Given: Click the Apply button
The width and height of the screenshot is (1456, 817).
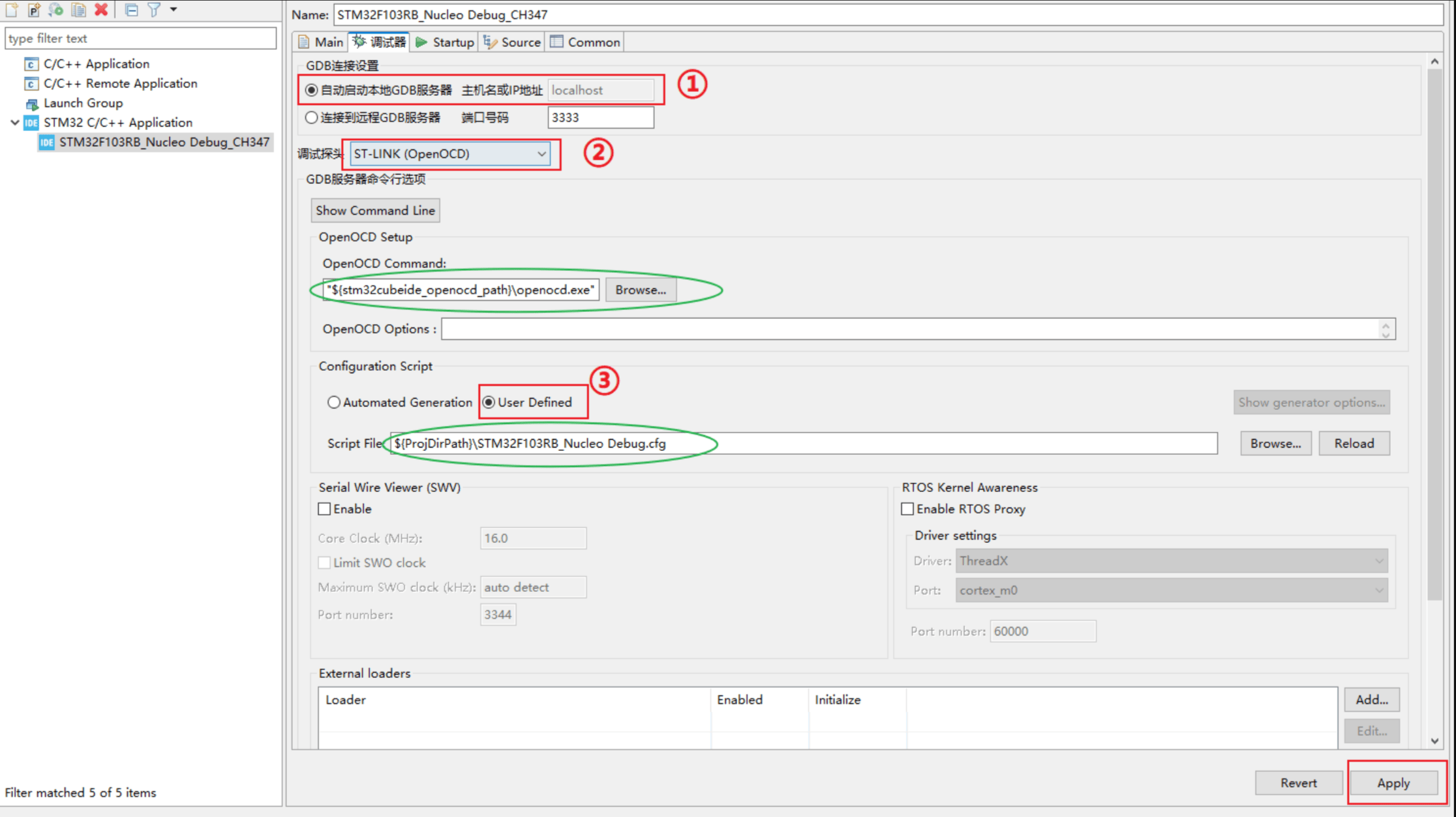Looking at the screenshot, I should (x=1393, y=782).
